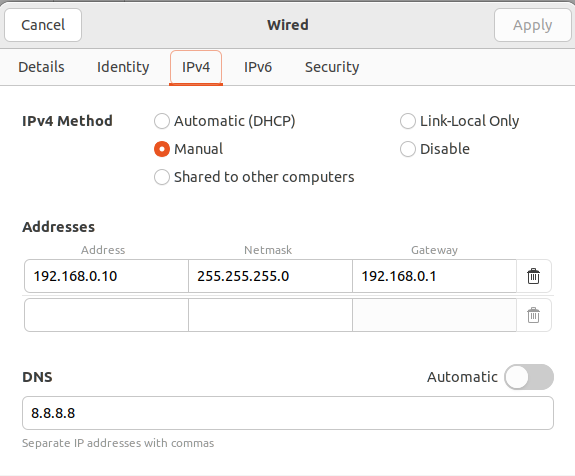575x476 pixels.
Task: Open the IPv4 tab
Action: tap(196, 67)
